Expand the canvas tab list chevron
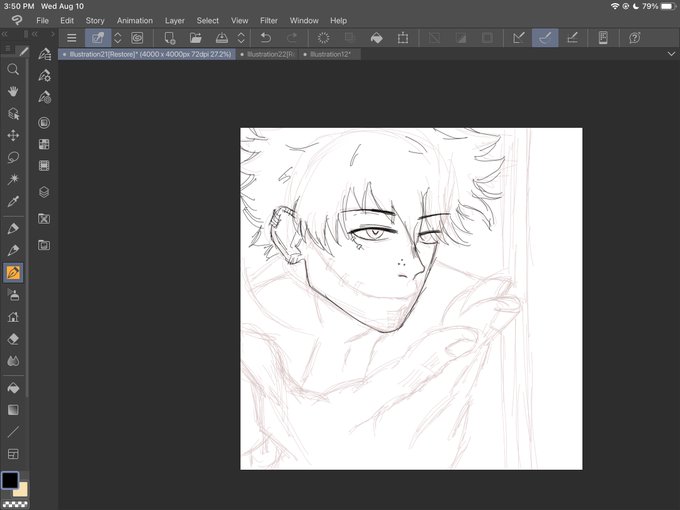The image size is (680, 510). pos(671,54)
